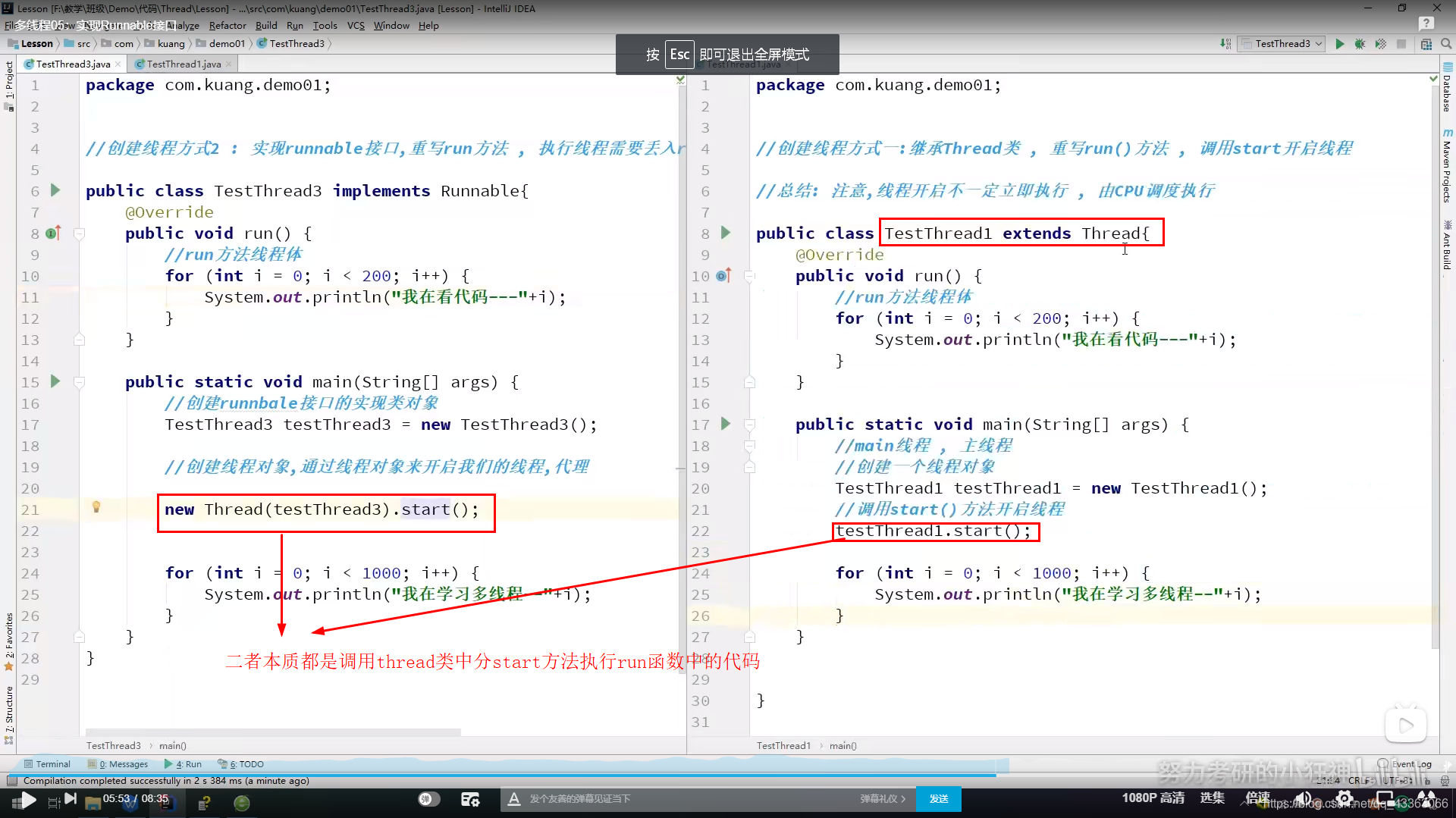Open the 4: Run tool window

point(183,764)
